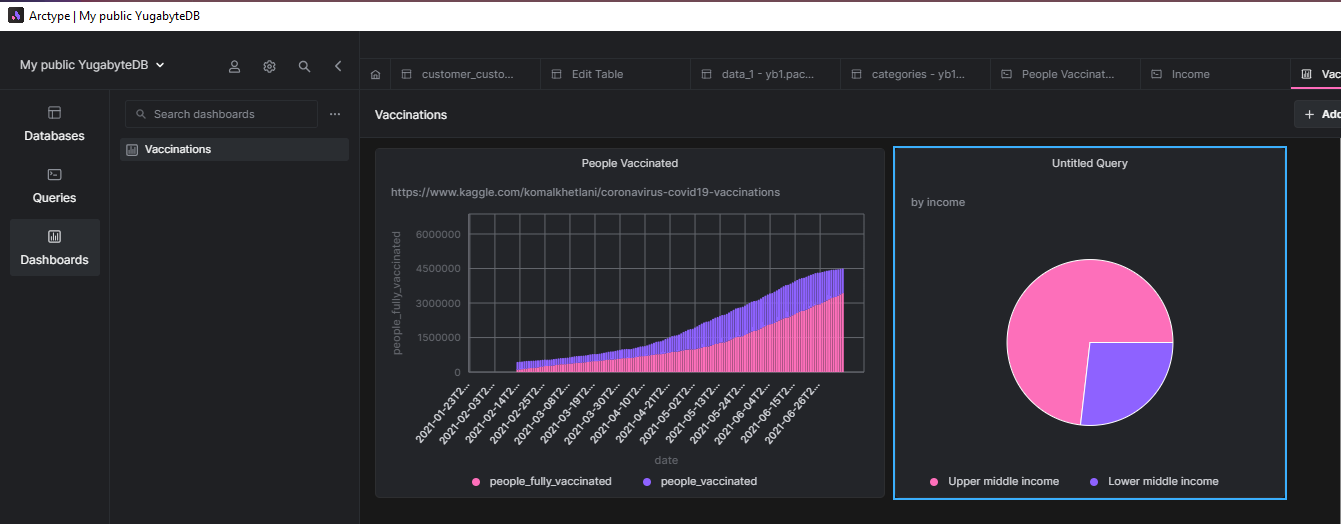
Task: Open Databases in the left sidebar
Action: pyautogui.click(x=54, y=124)
